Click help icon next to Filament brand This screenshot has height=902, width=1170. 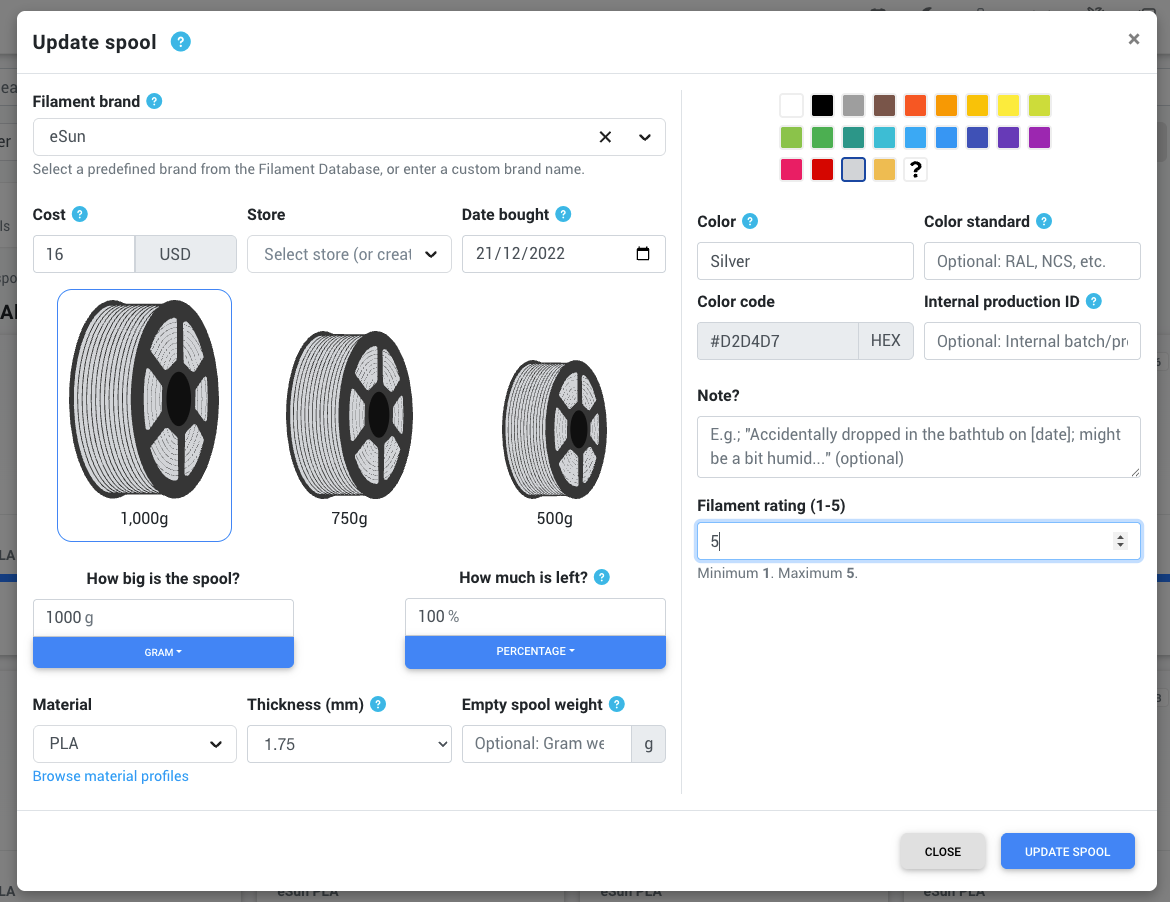[x=154, y=101]
